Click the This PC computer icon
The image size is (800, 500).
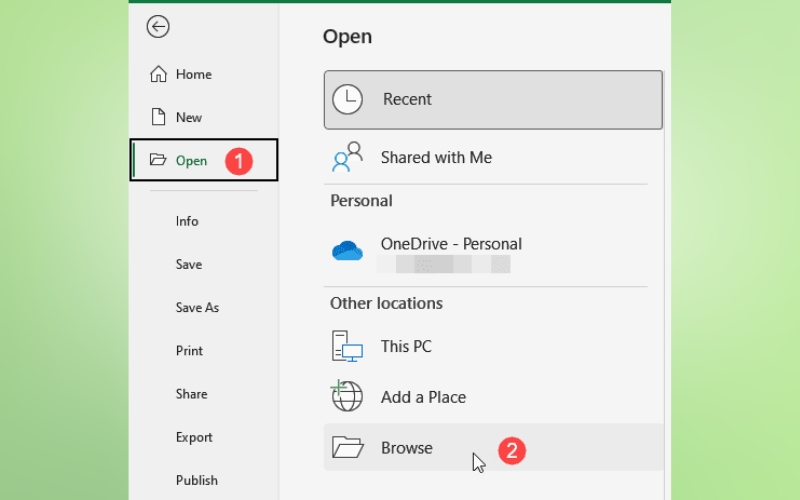pyautogui.click(x=347, y=346)
